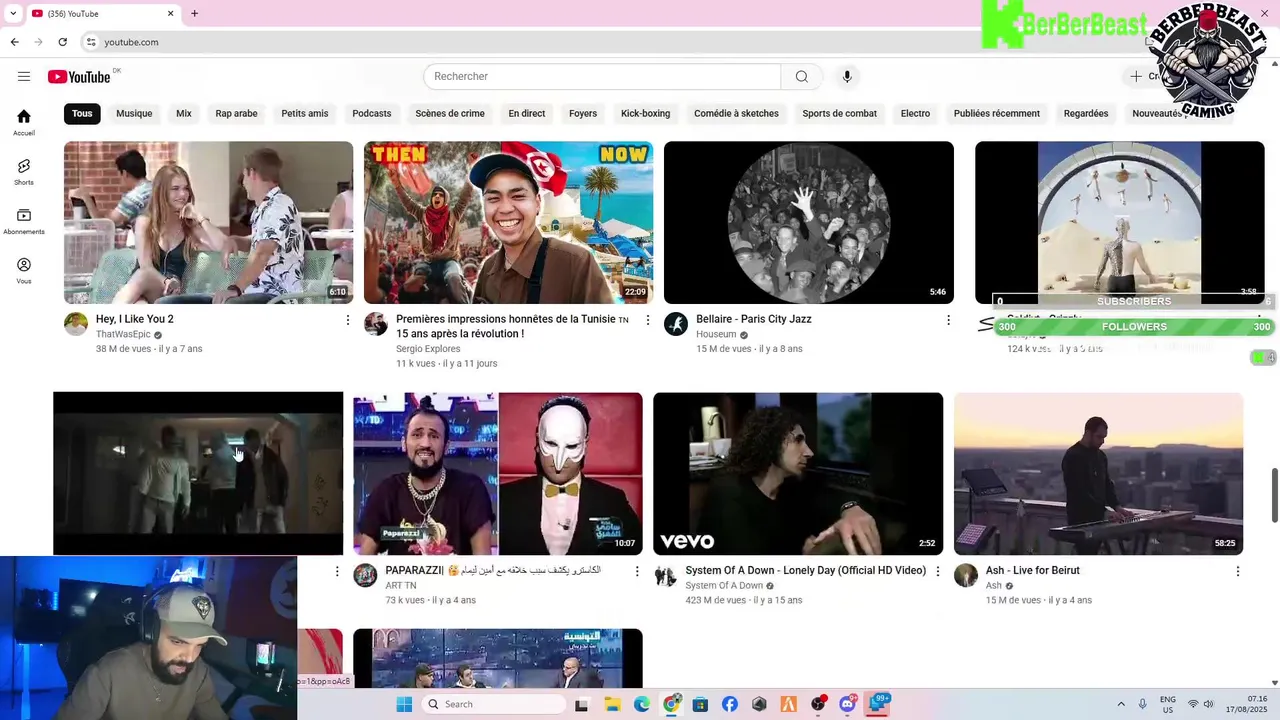Open Facebook from the taskbar
The height and width of the screenshot is (720, 1280).
729,704
